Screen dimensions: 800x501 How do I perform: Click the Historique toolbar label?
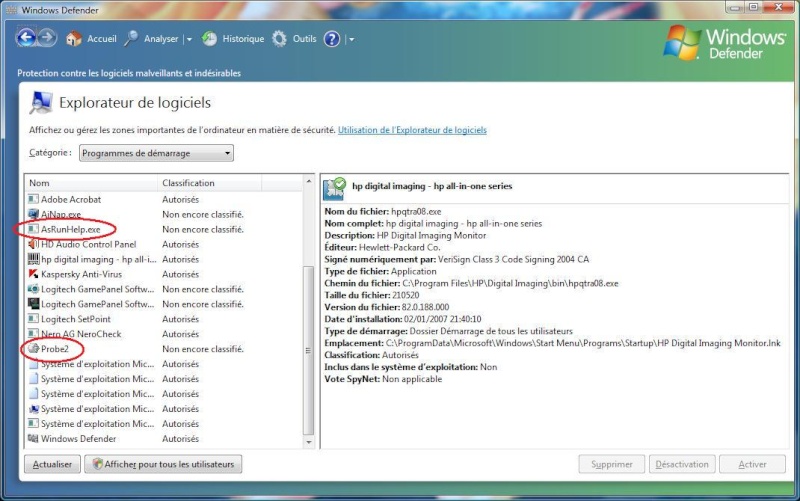[243, 39]
